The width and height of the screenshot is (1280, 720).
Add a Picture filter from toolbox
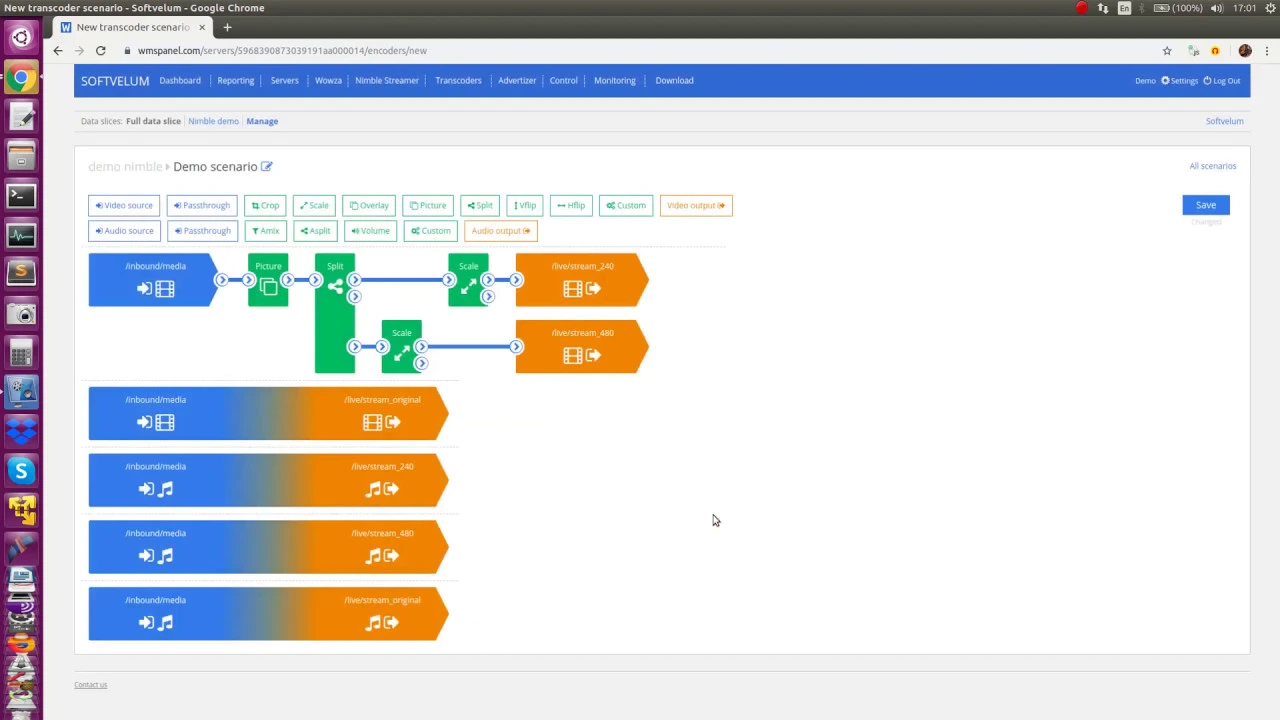click(x=428, y=205)
